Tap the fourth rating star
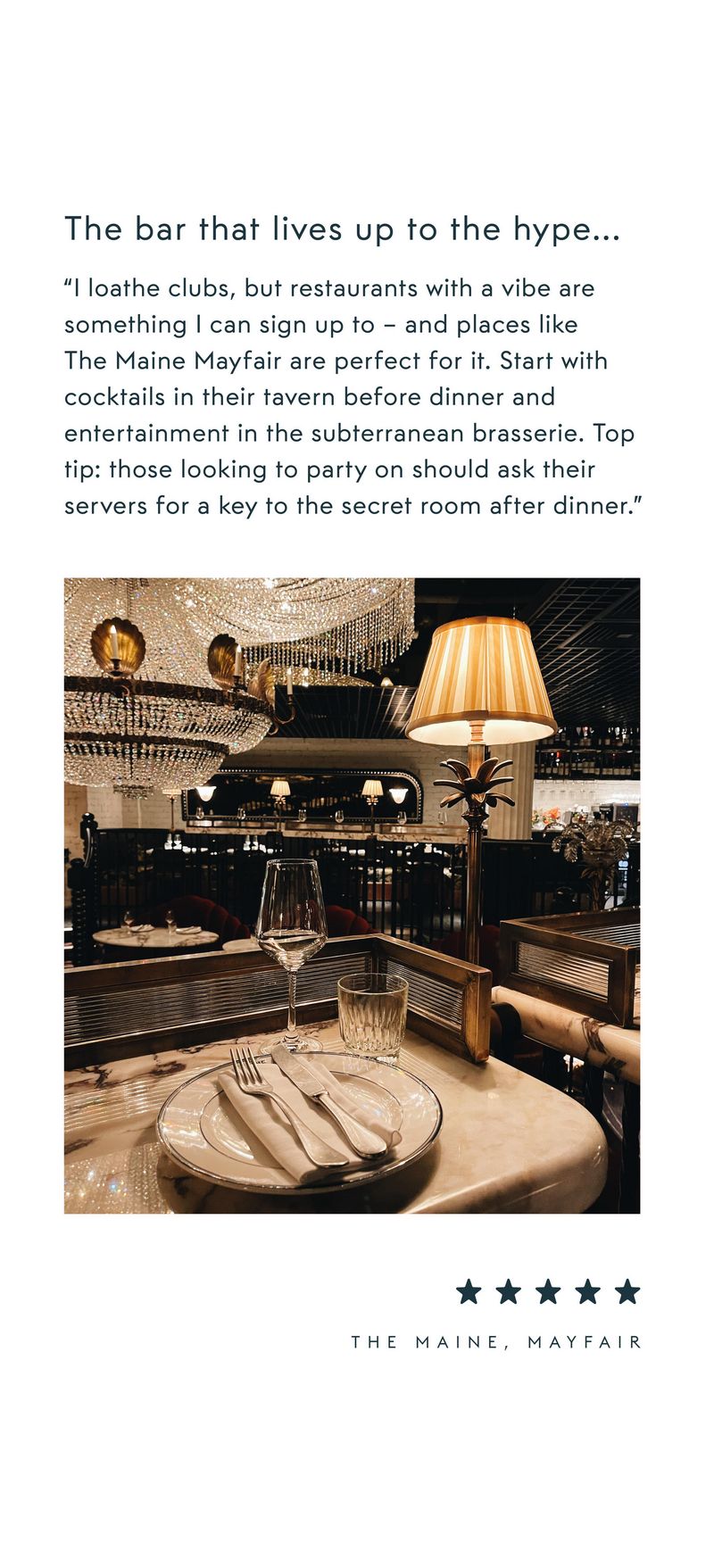The height and width of the screenshot is (1568, 714). (588, 1290)
